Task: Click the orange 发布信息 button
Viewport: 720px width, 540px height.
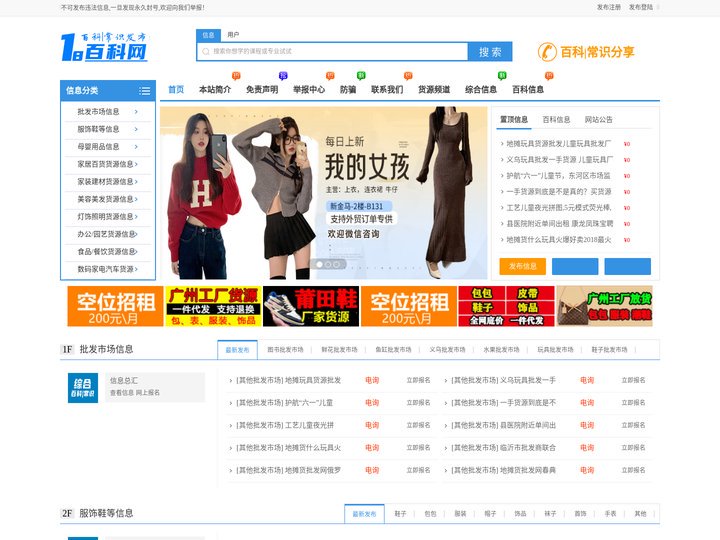Action: 523,266
